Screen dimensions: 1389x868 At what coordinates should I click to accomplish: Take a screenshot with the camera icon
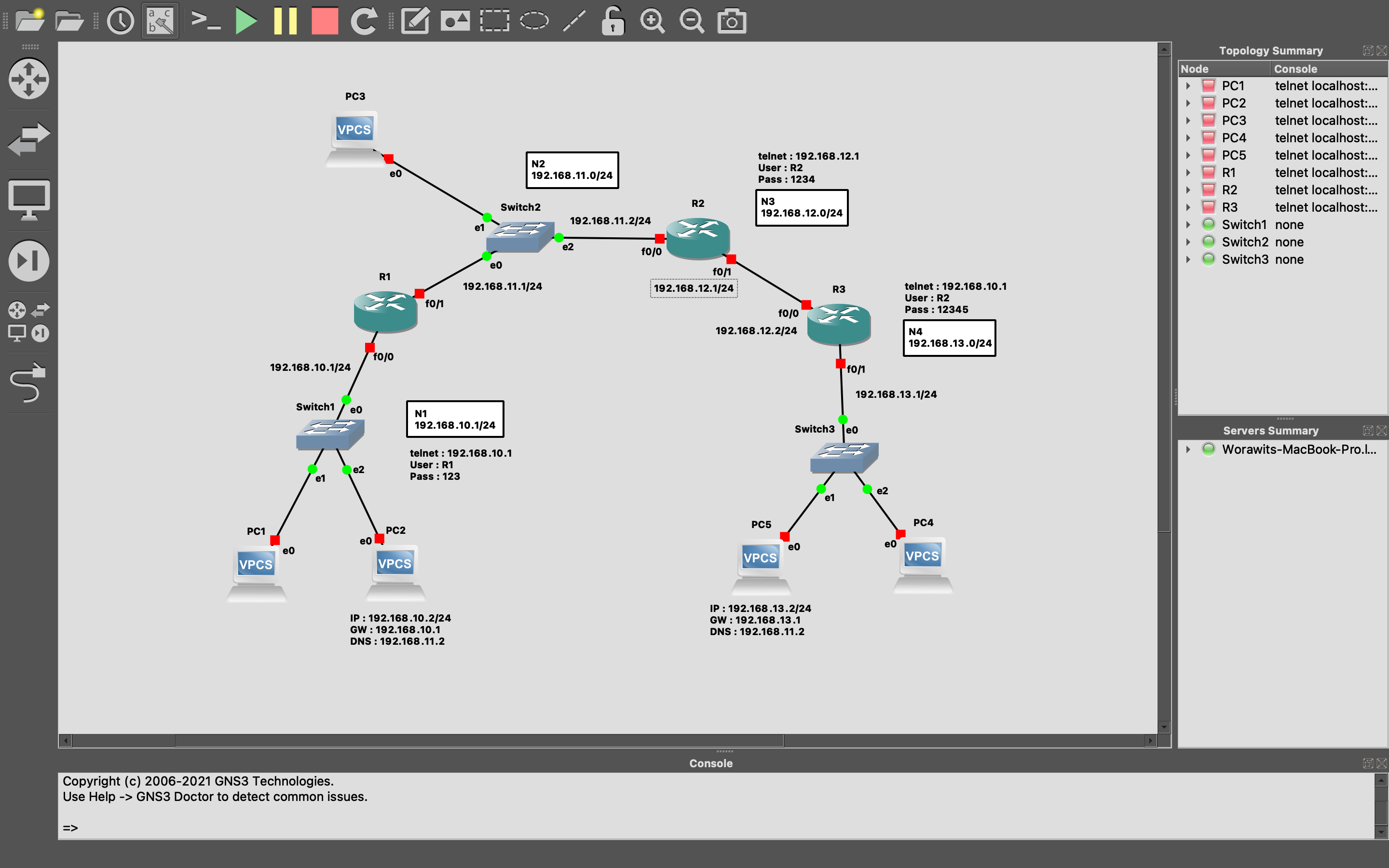[x=732, y=21]
